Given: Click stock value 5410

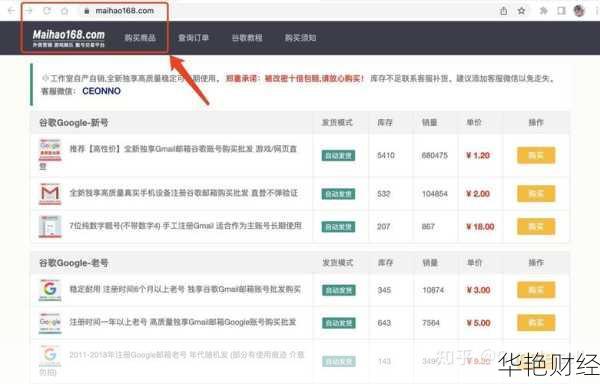Looking at the screenshot, I should pos(386,156).
